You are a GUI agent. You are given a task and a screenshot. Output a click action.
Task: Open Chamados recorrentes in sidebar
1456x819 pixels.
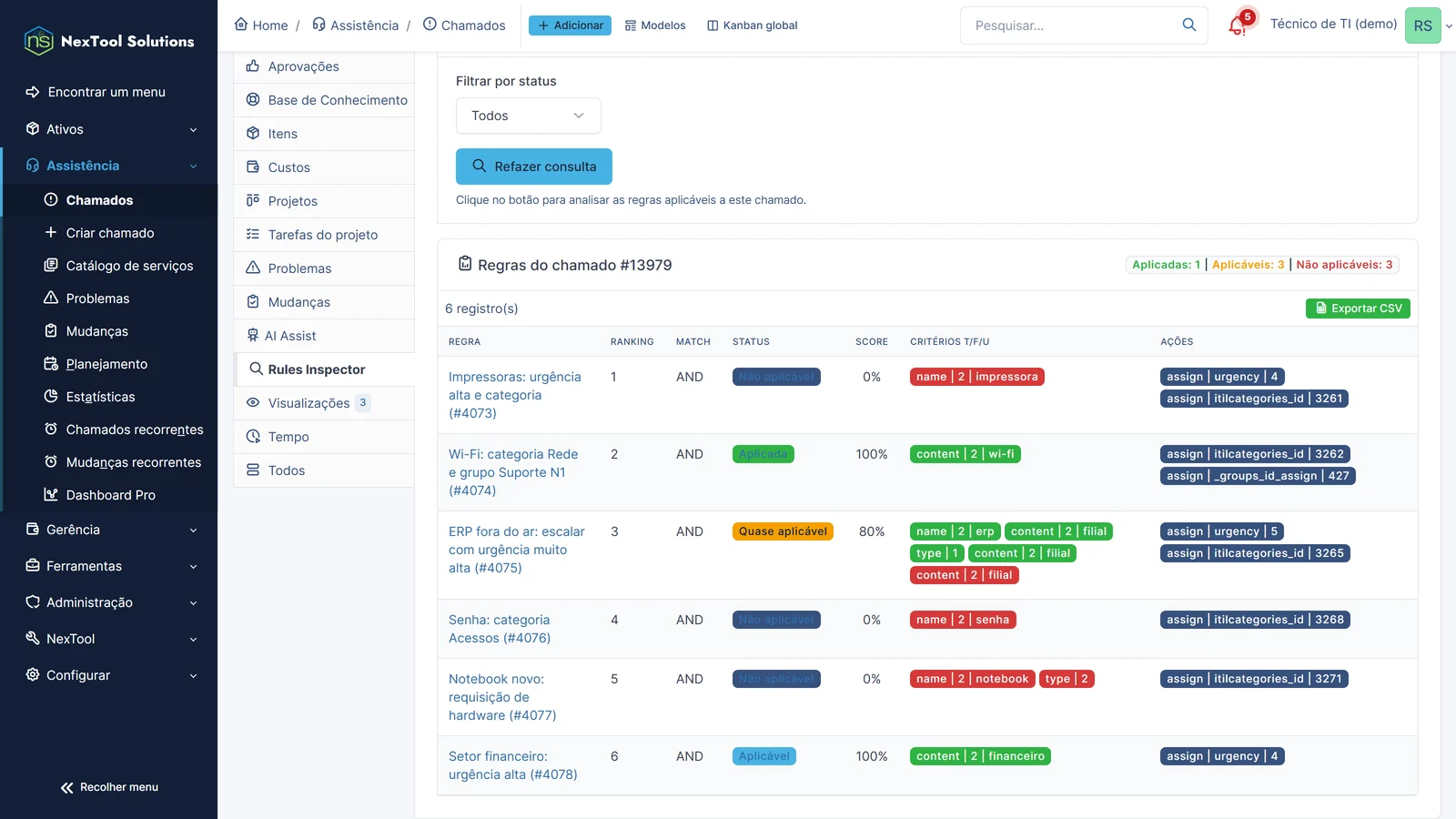134,430
